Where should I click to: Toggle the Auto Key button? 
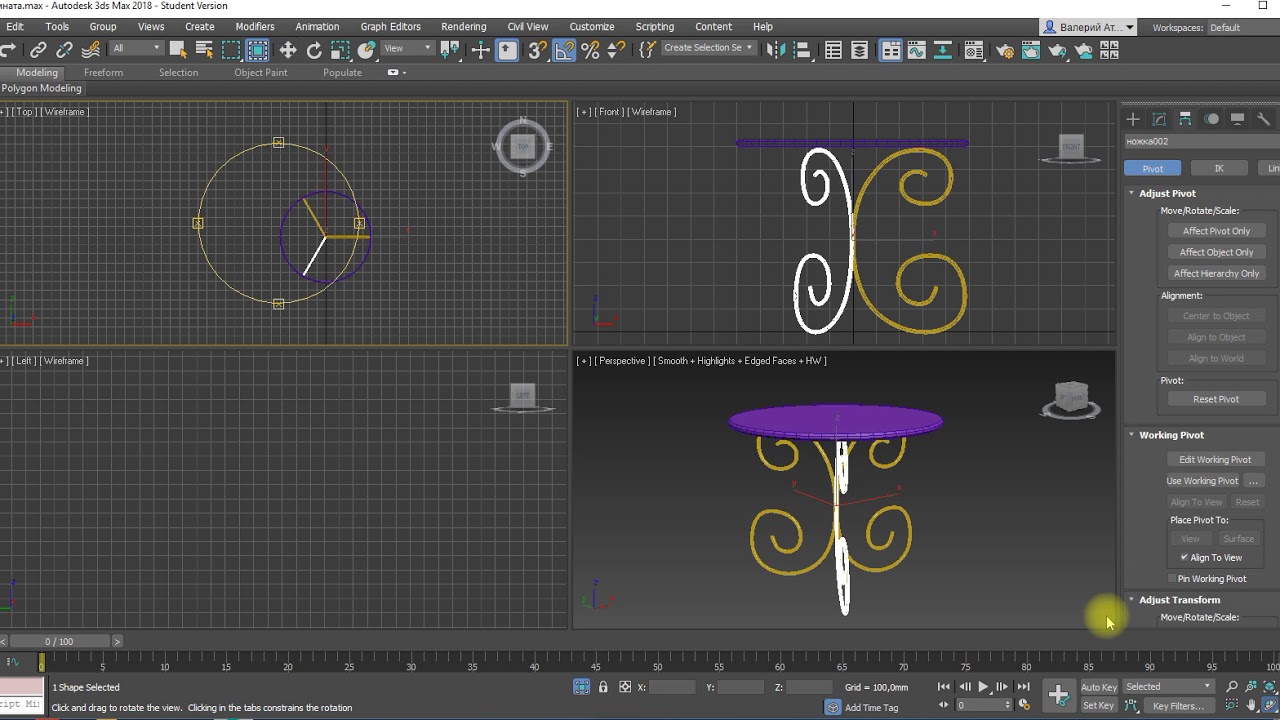tap(1099, 687)
